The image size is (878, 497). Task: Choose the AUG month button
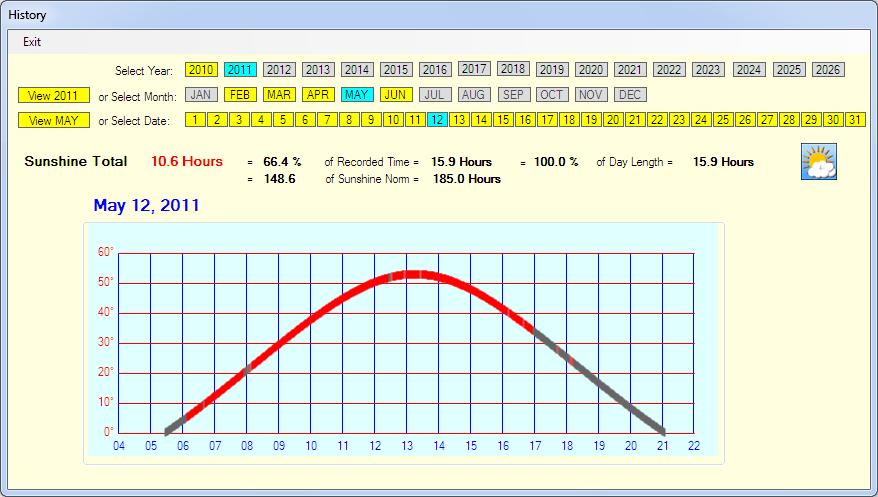[474, 95]
